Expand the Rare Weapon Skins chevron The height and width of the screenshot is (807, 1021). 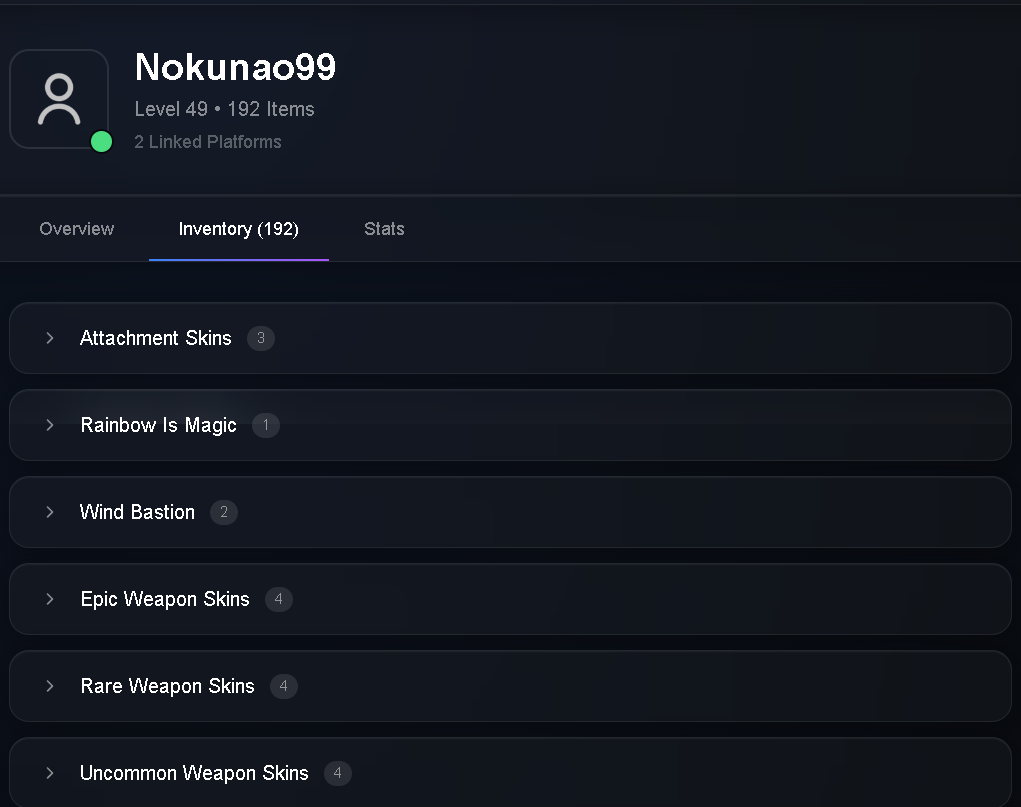click(x=49, y=686)
